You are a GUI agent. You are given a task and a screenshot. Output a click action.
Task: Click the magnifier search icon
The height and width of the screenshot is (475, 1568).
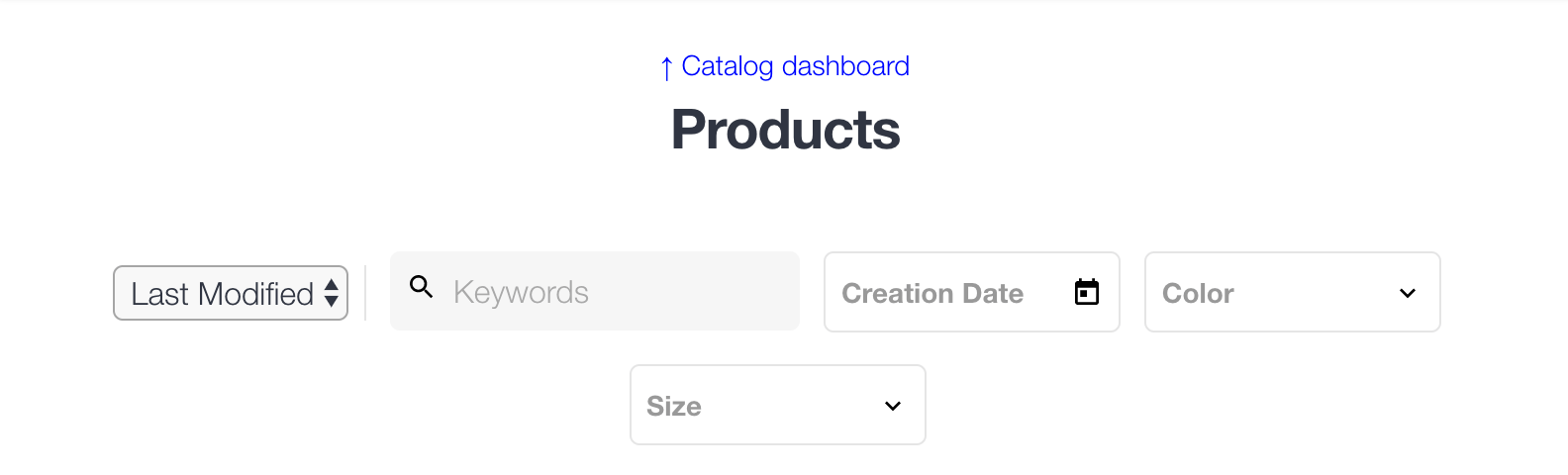tap(422, 287)
